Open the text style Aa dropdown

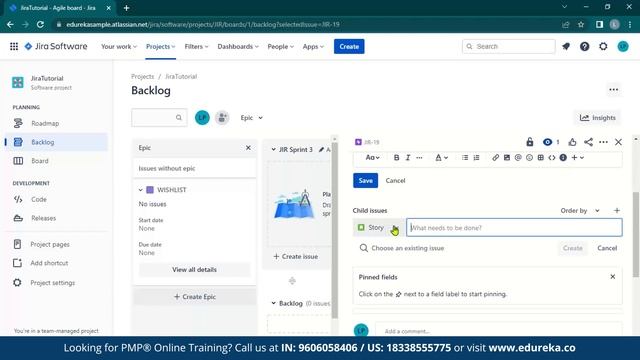(372, 158)
